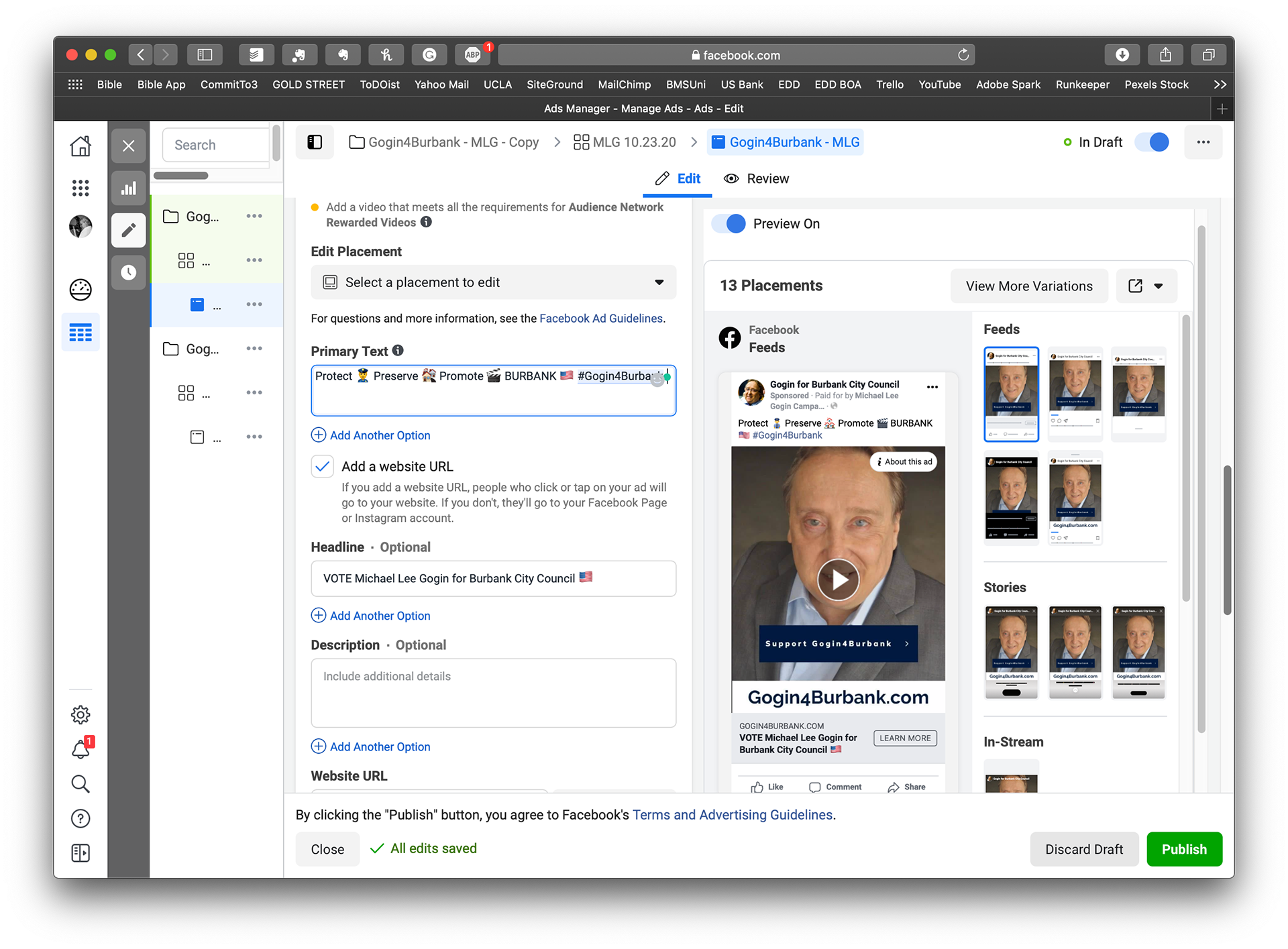Uncheck the Add a website URL checkbox

point(323,466)
